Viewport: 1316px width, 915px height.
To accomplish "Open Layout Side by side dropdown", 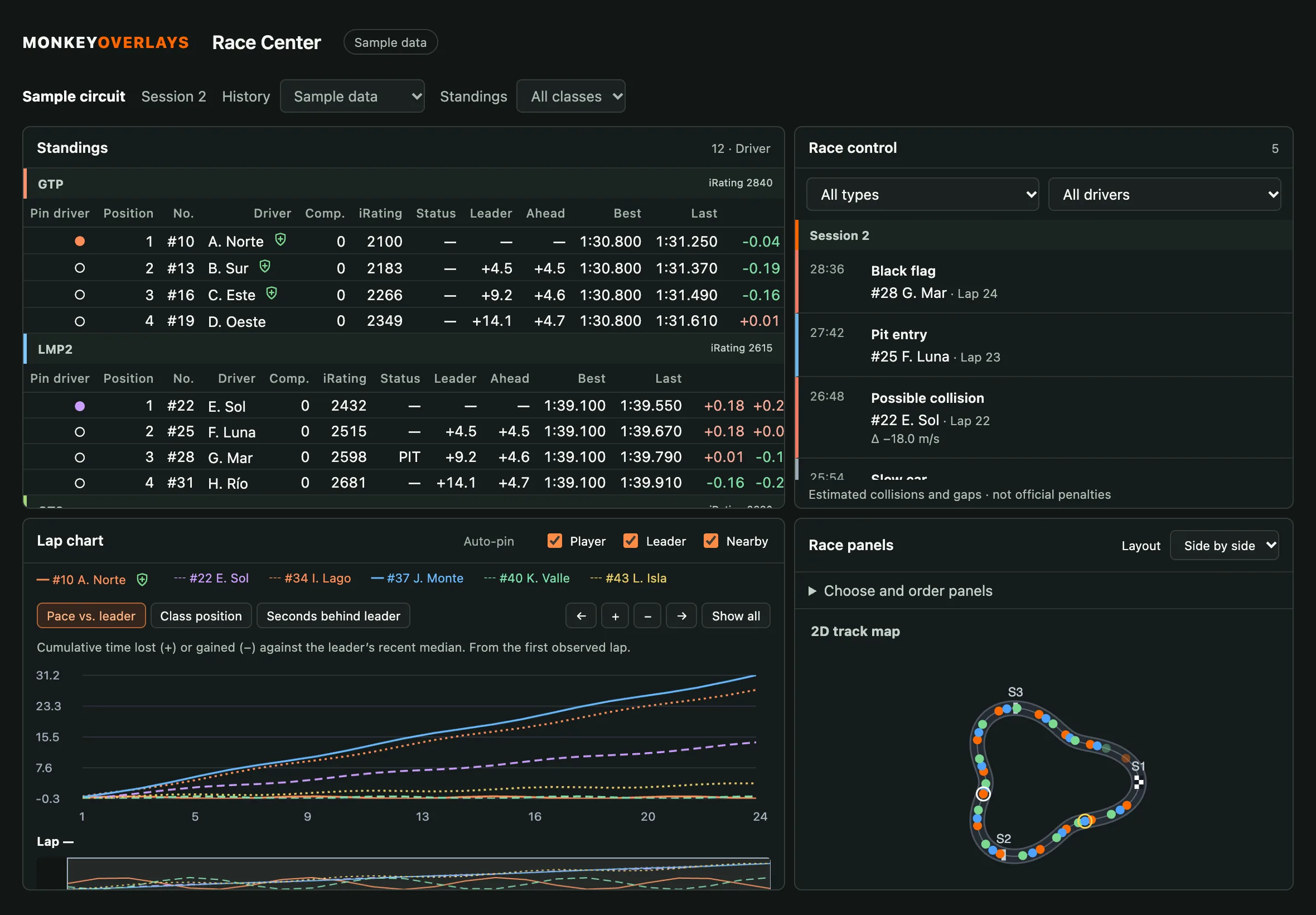I will click(1224, 545).
